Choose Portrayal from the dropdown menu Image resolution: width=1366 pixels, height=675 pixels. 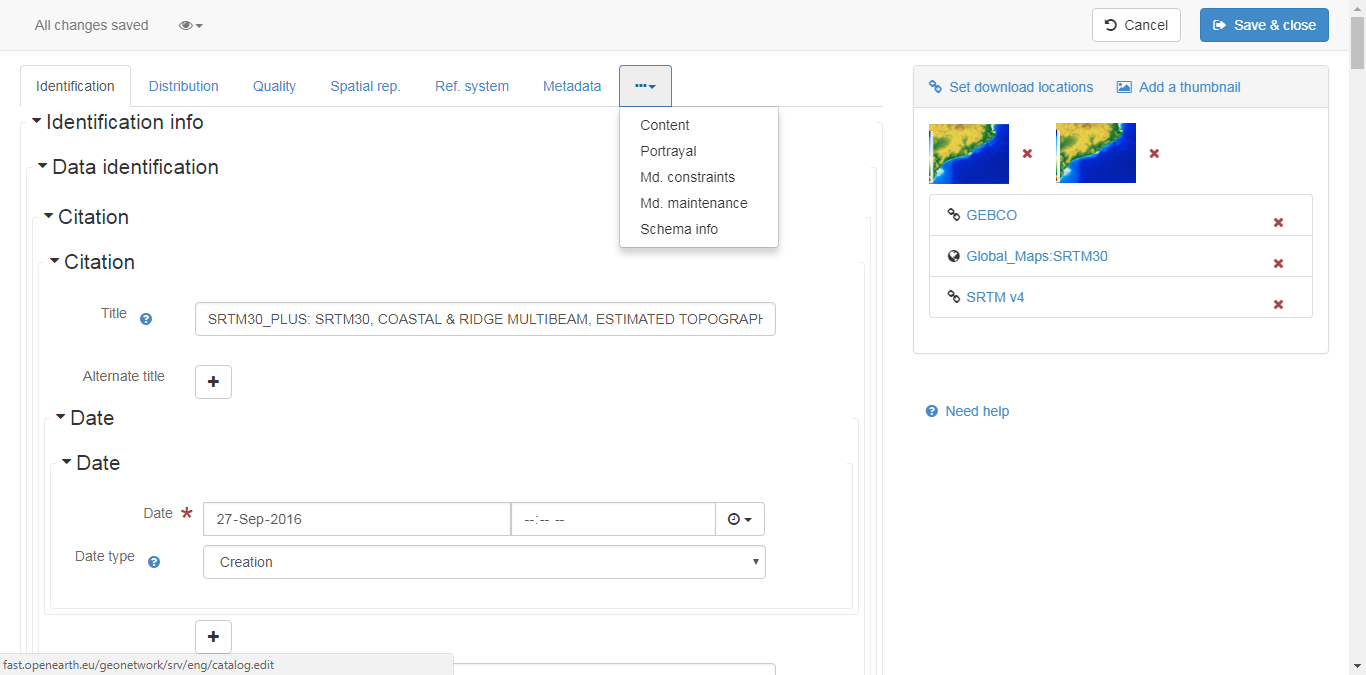pos(668,151)
